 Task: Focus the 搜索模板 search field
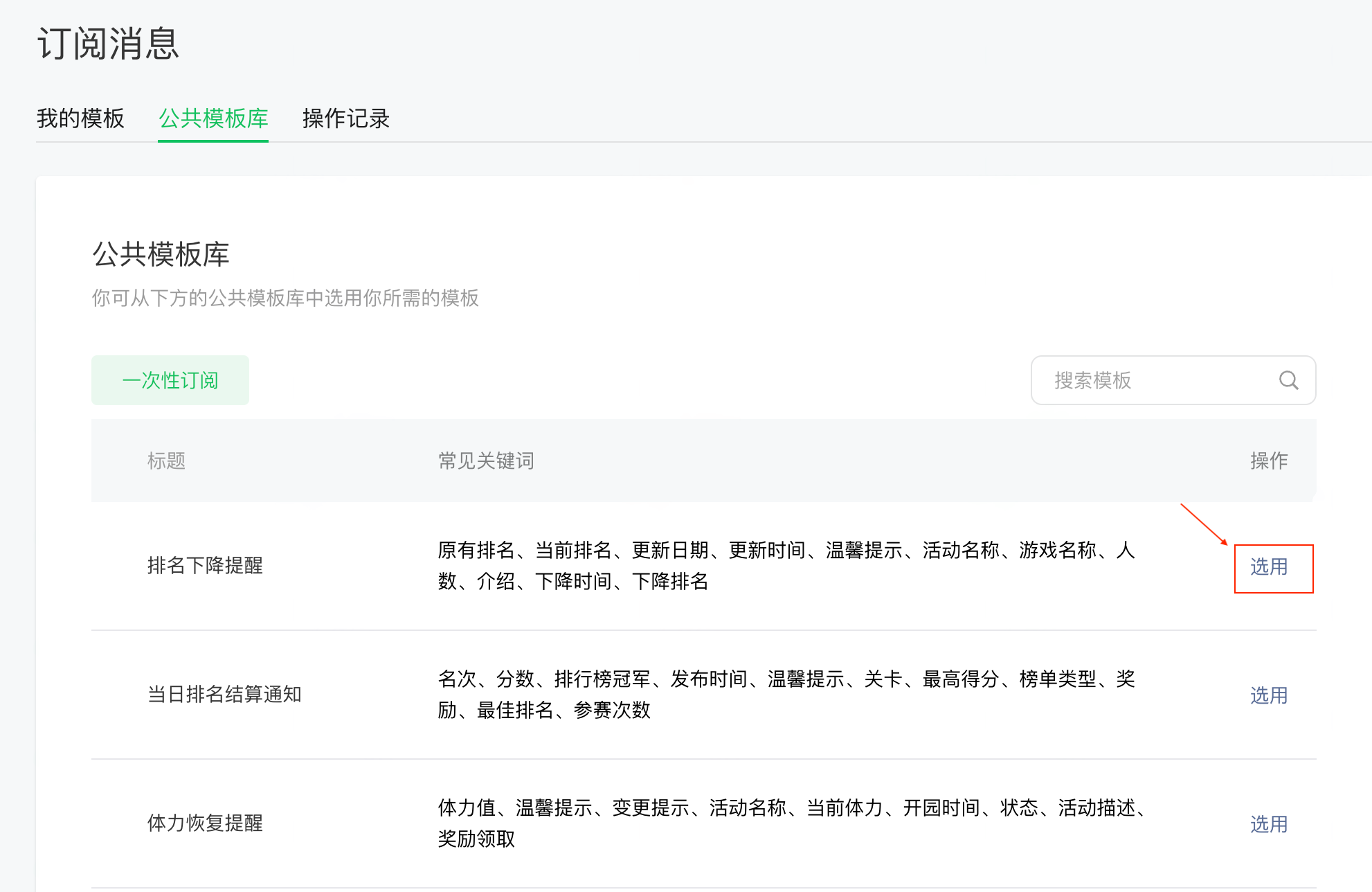[x=1173, y=380]
